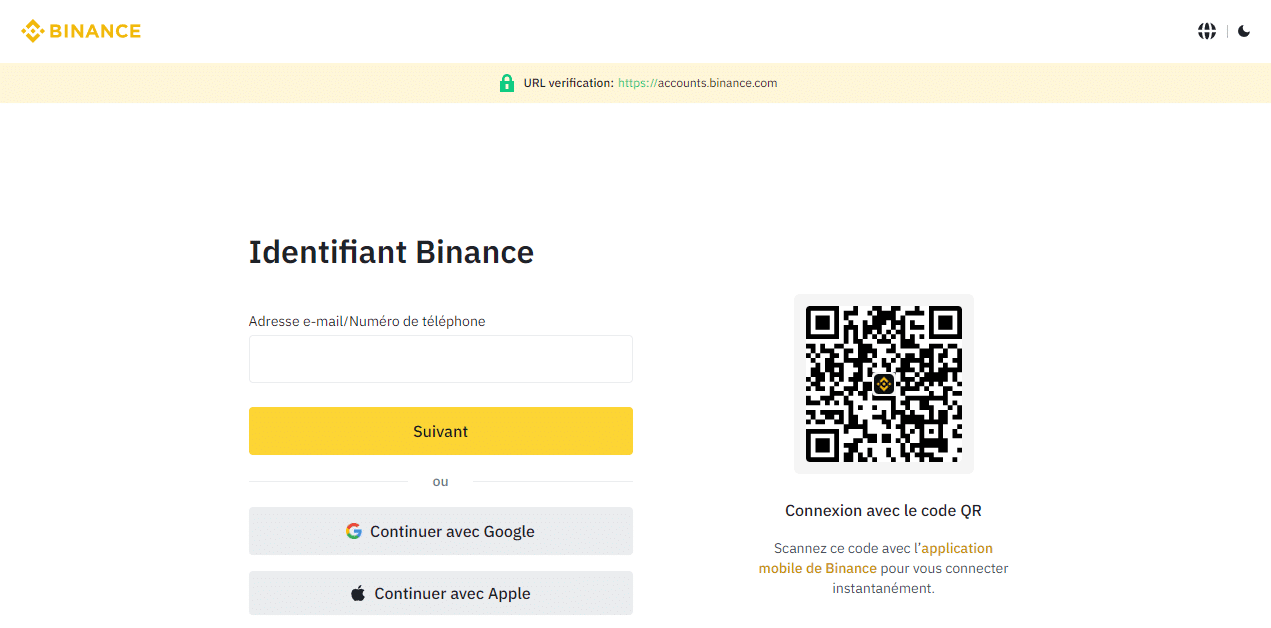This screenshot has height=628, width=1271.
Task: Click the email or phone input field
Action: (440, 358)
